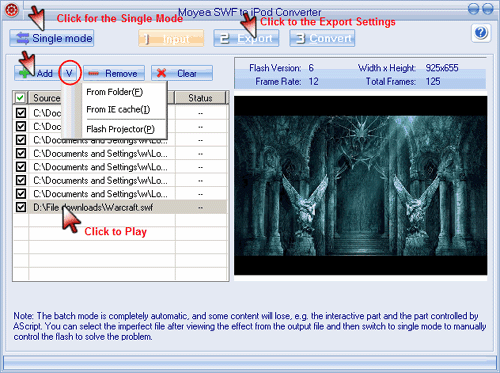
Task: Toggle the select-all checkbox in list header
Action: click(x=20, y=98)
